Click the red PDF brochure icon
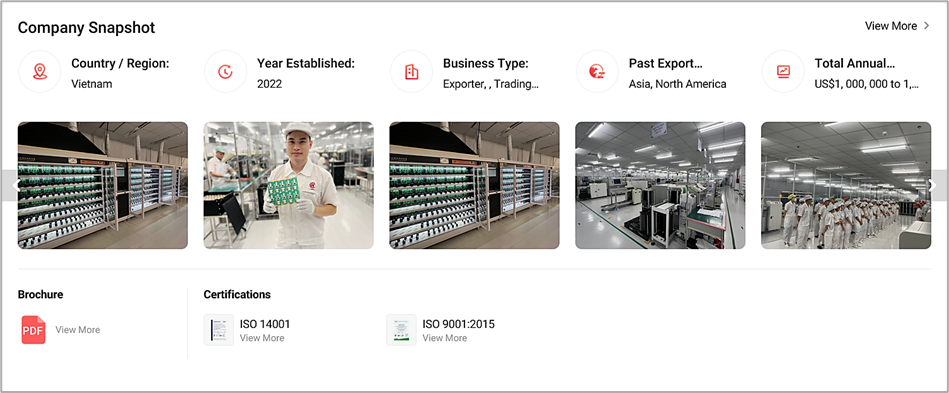 point(33,330)
